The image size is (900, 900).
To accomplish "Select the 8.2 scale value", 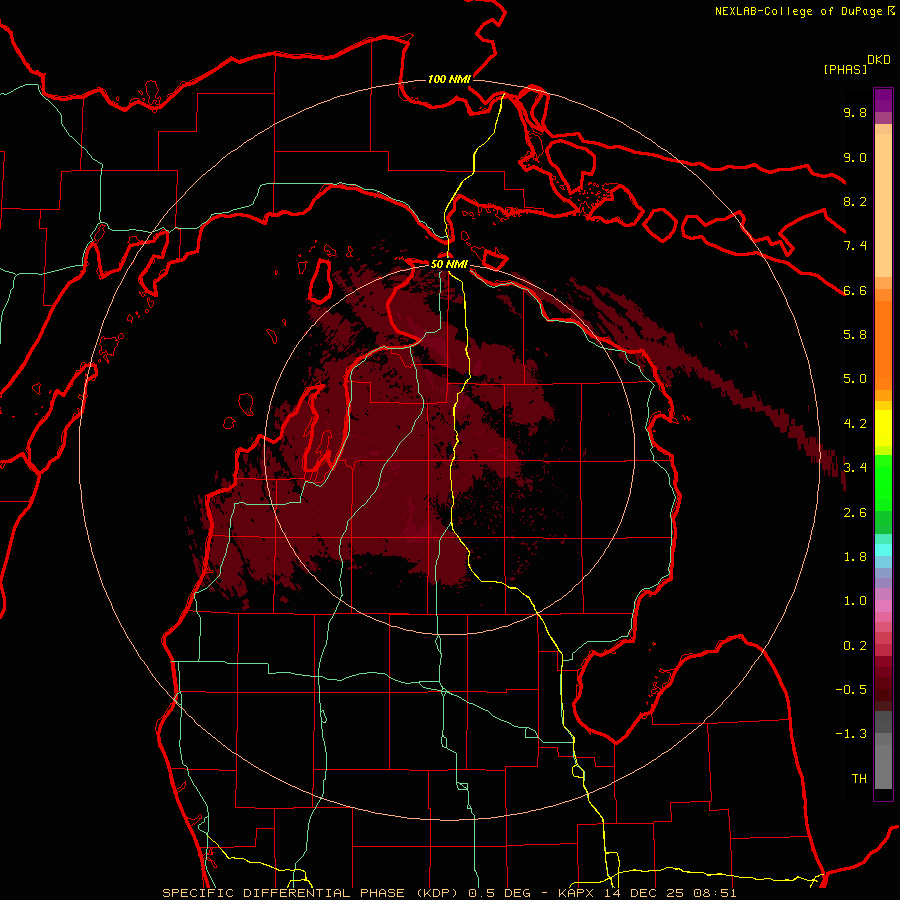I will [855, 201].
